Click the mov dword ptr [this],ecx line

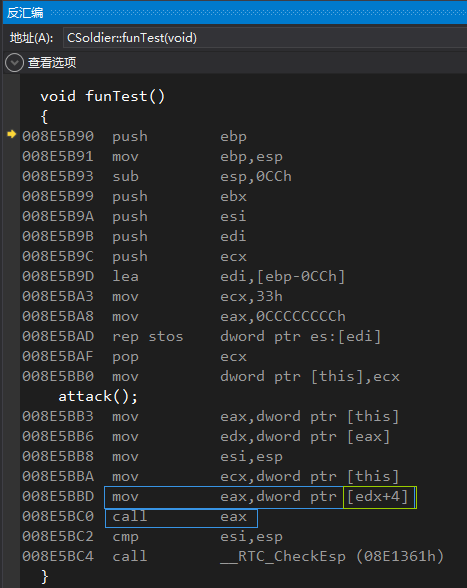(211, 376)
